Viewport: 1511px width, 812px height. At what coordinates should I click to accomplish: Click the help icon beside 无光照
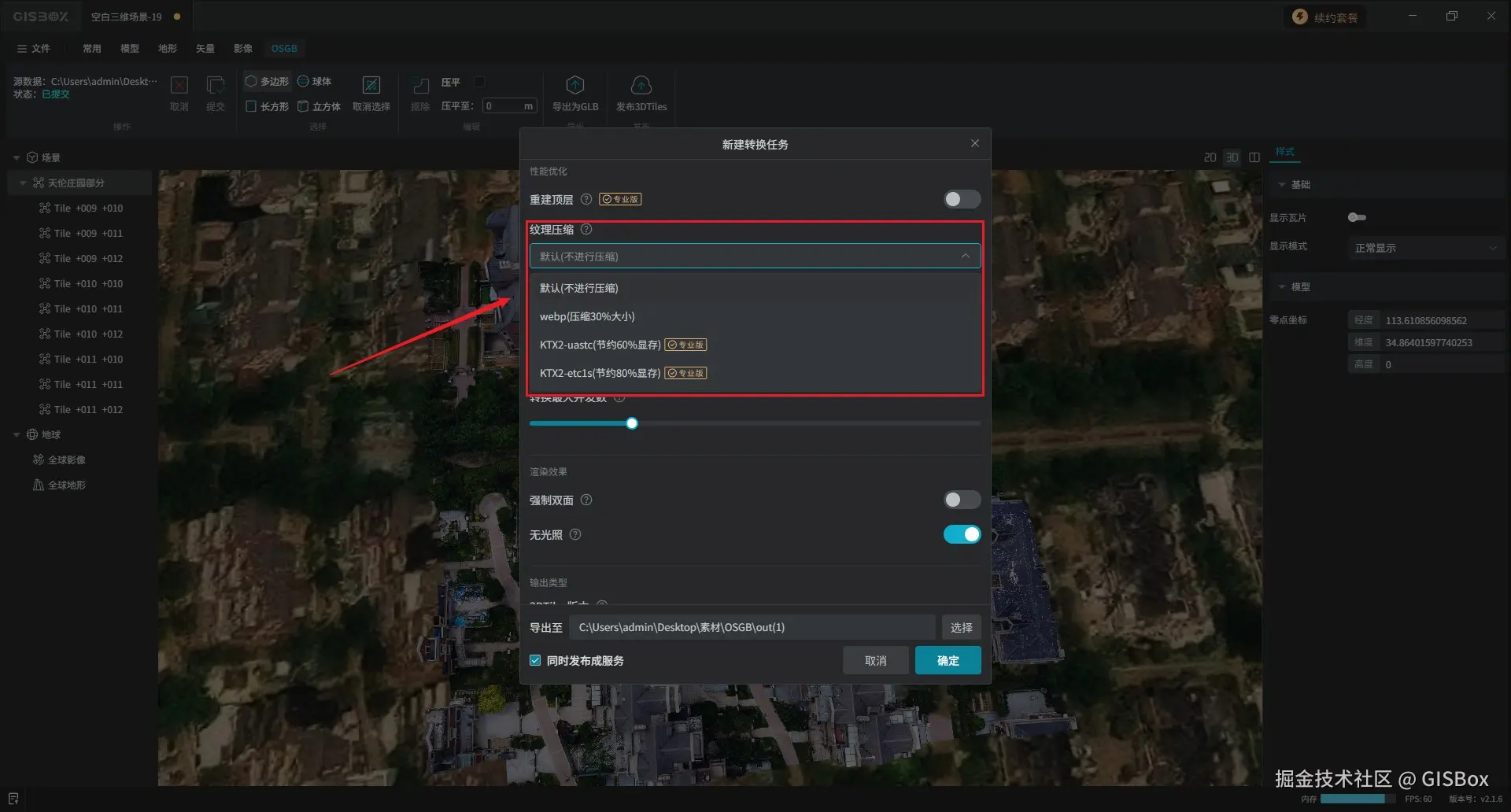click(575, 534)
